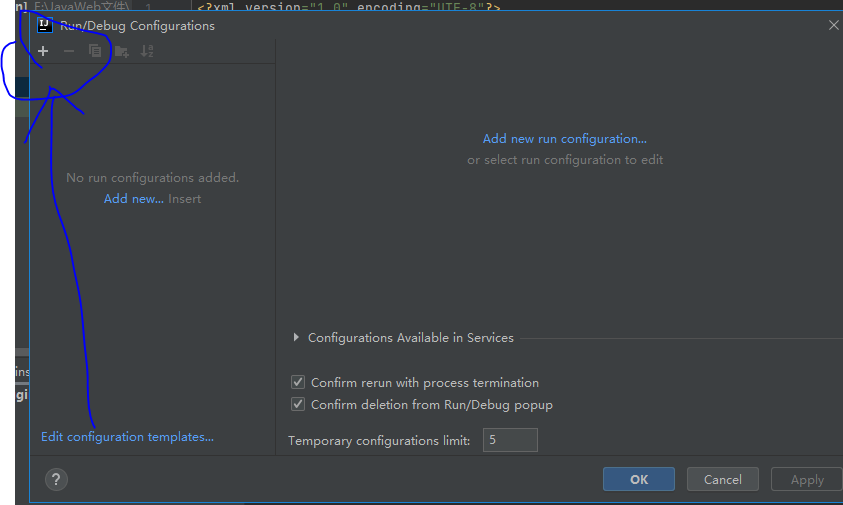Click 'or select run configuration to edit' text

[x=565, y=160]
